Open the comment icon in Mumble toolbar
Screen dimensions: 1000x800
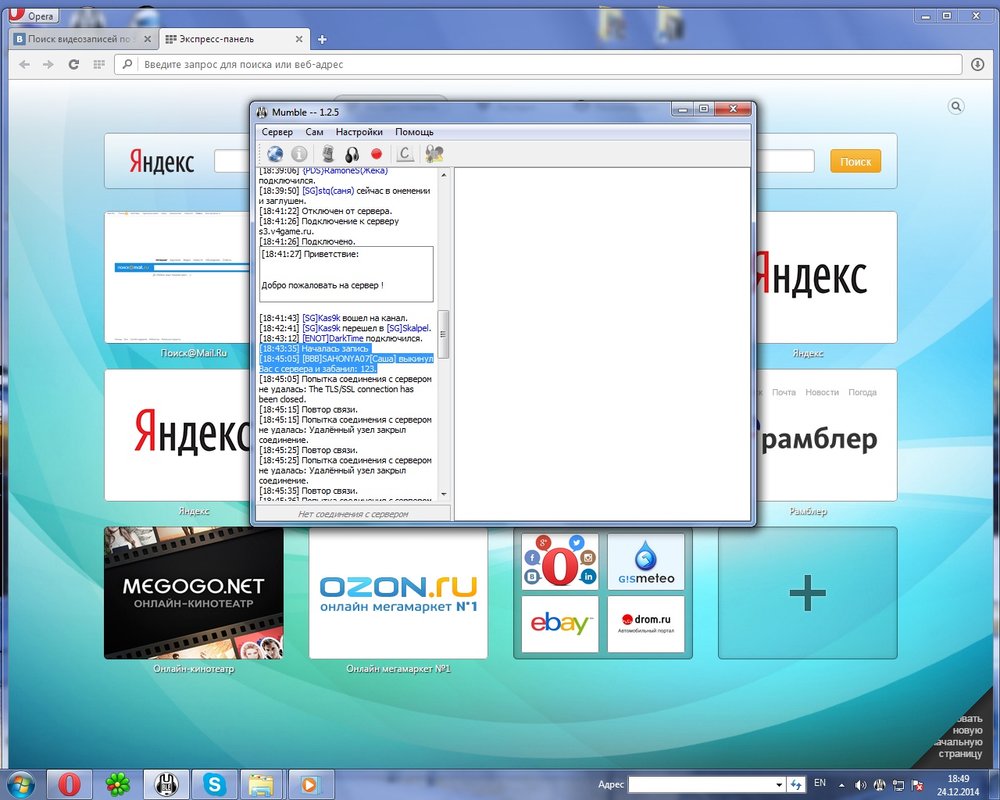[405, 154]
